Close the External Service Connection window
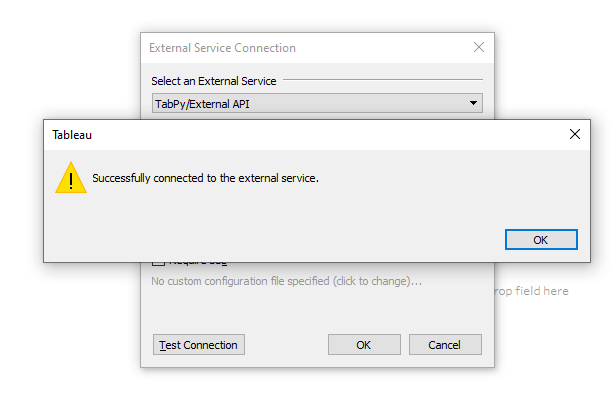Screen dimensions: 616x402 [479, 47]
